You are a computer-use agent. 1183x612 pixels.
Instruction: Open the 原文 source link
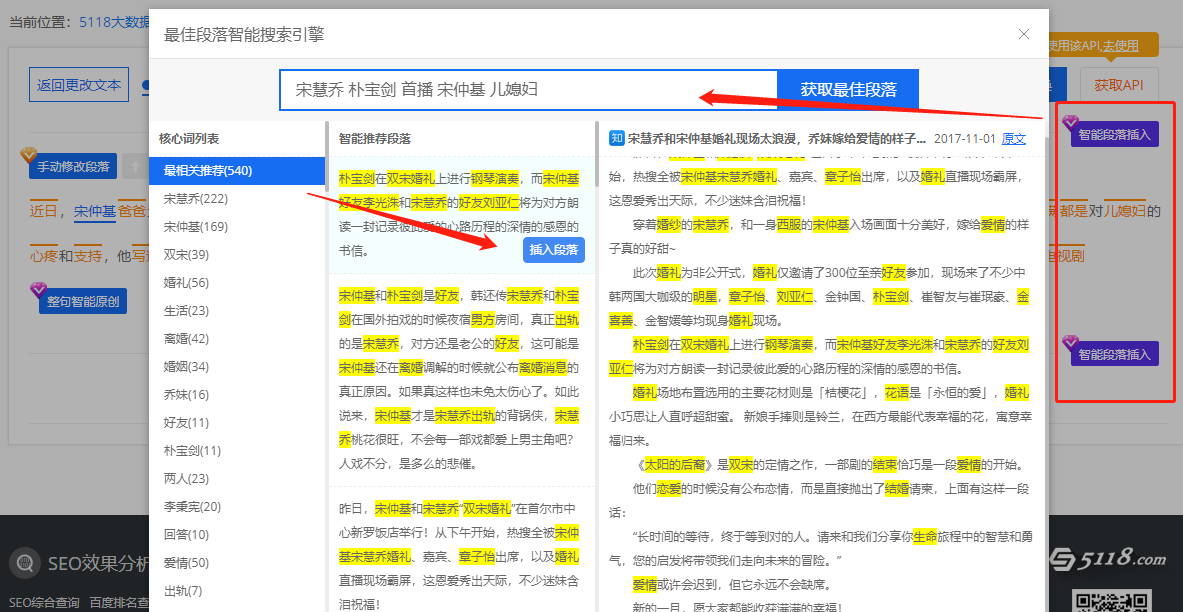[1013, 139]
